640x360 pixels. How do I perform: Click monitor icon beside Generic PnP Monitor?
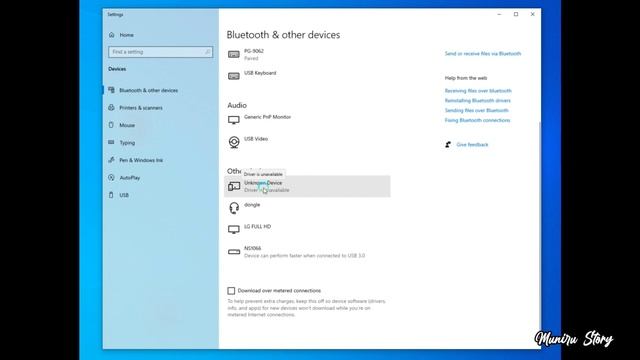coord(234,120)
